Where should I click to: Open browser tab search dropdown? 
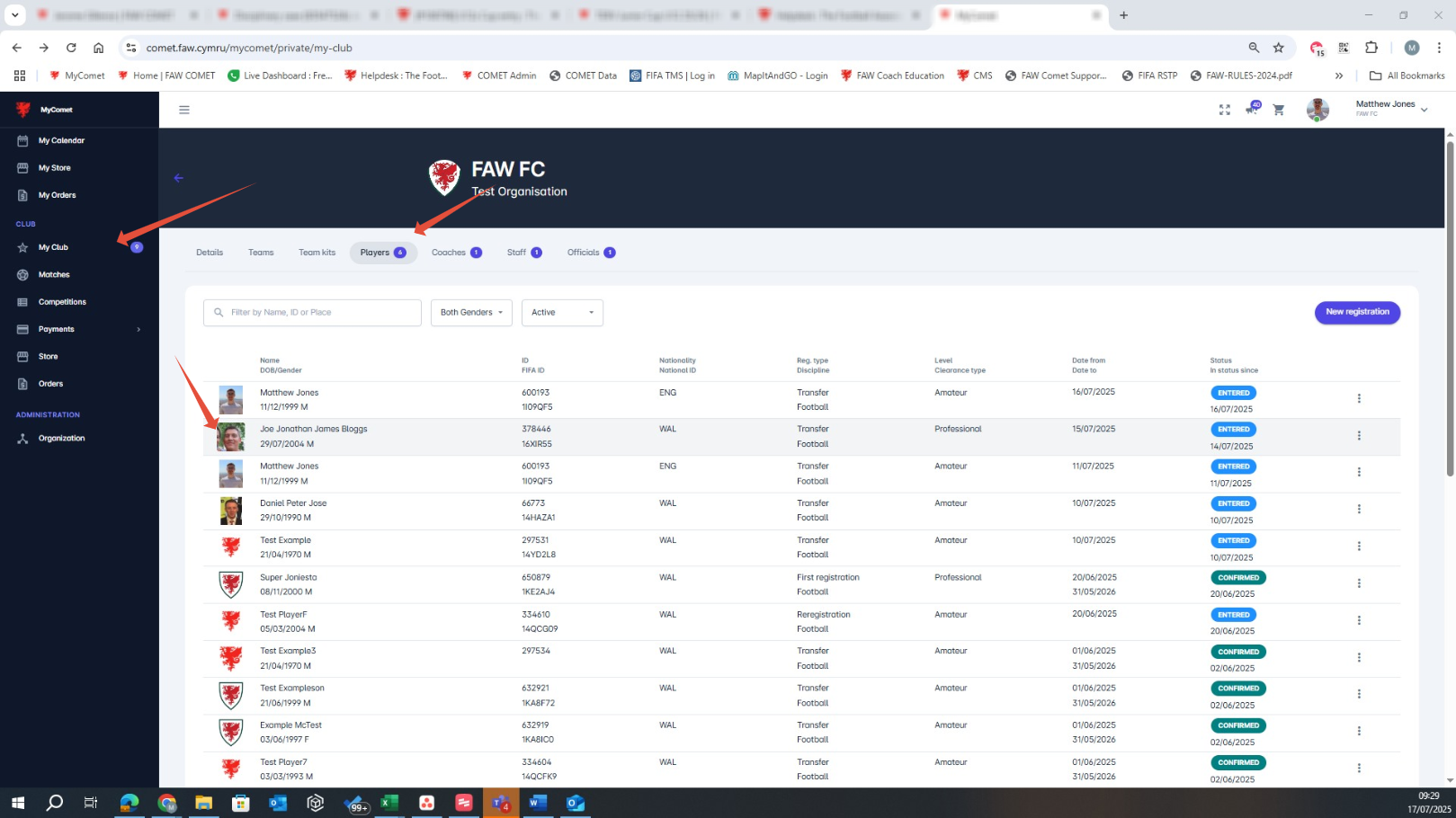coord(14,15)
